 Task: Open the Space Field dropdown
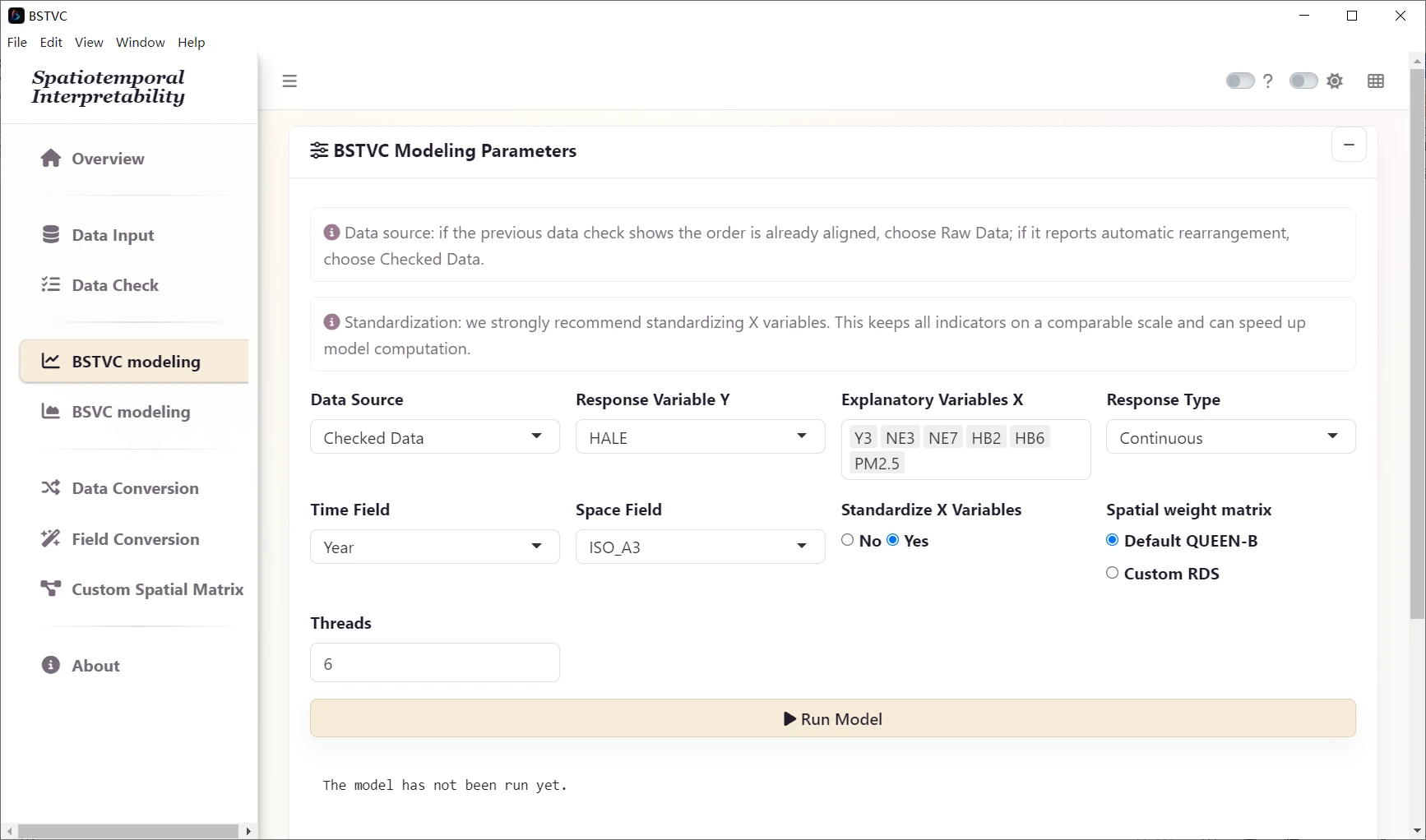[701, 547]
